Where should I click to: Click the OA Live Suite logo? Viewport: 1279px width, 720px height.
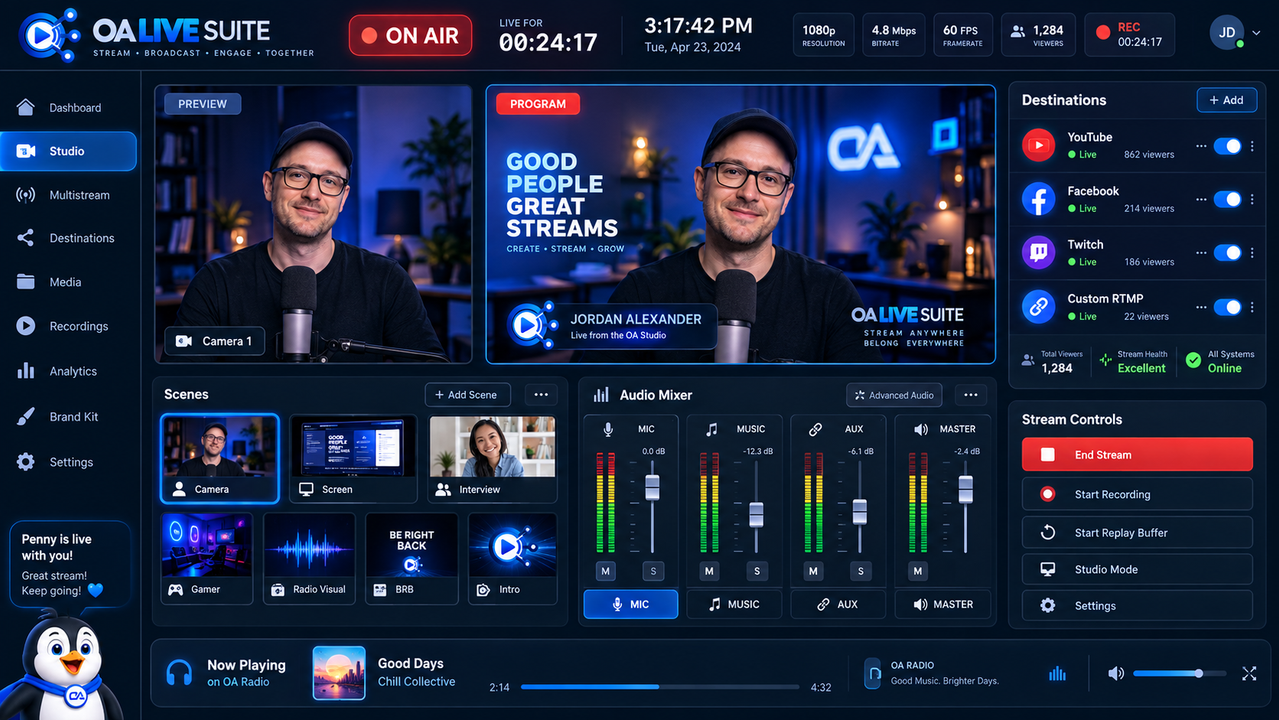click(166, 35)
